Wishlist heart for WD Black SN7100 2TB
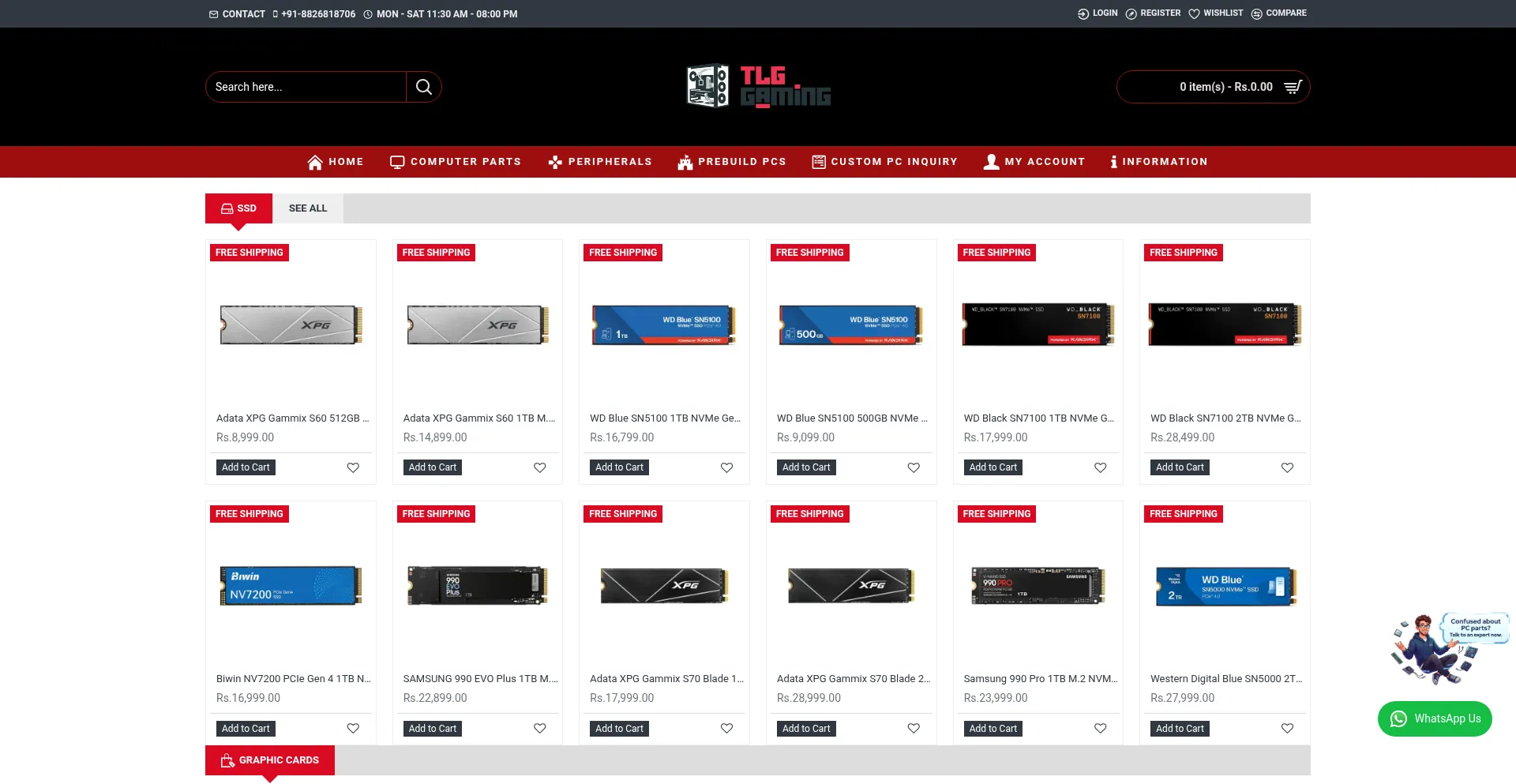 [x=1288, y=467]
